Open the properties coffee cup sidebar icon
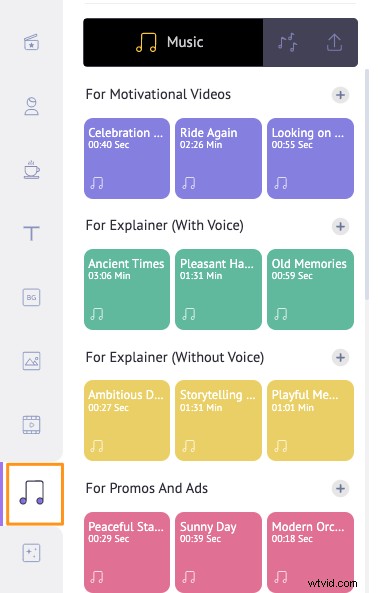378x593 pixels. (x=31, y=169)
